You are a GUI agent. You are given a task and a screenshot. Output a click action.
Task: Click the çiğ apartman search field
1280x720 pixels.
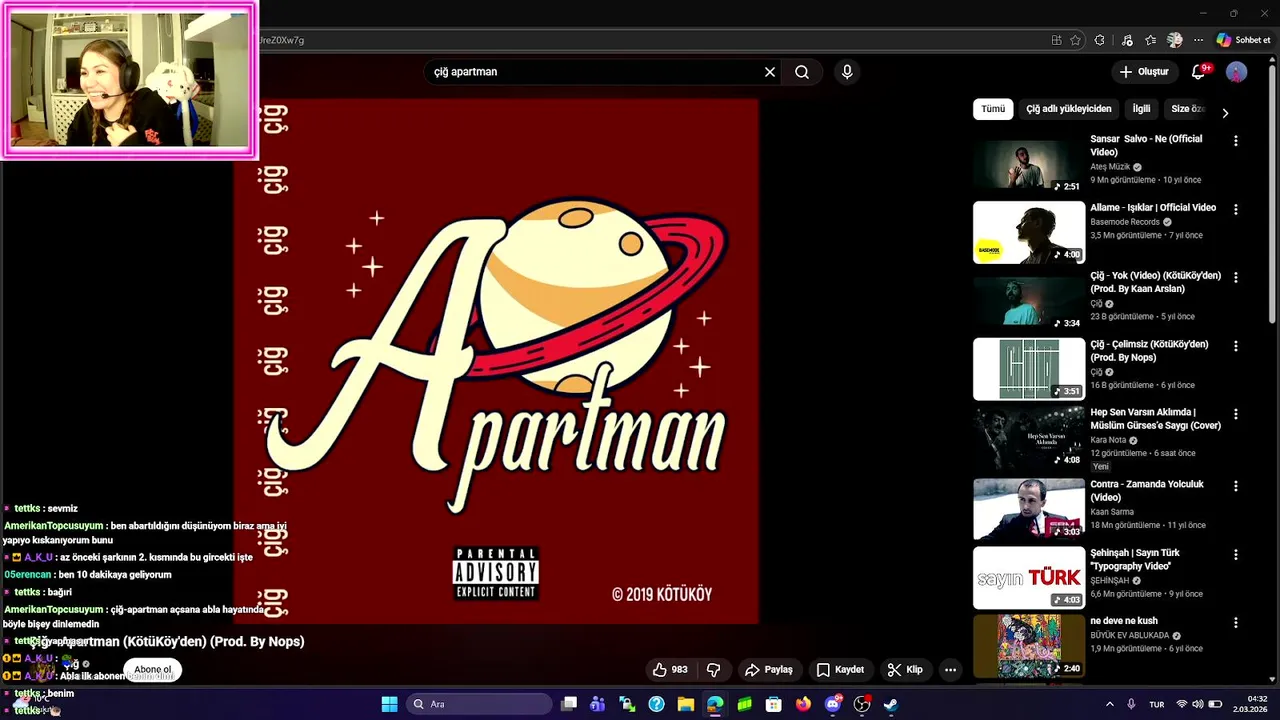[x=595, y=72]
